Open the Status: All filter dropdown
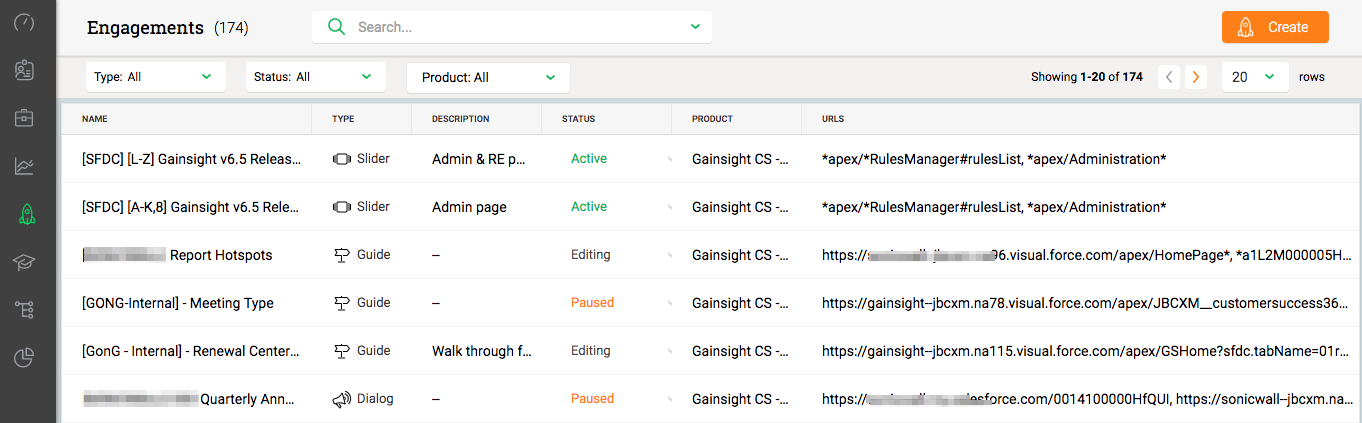Screen dimensions: 1362x423 pyautogui.click(x=315, y=77)
